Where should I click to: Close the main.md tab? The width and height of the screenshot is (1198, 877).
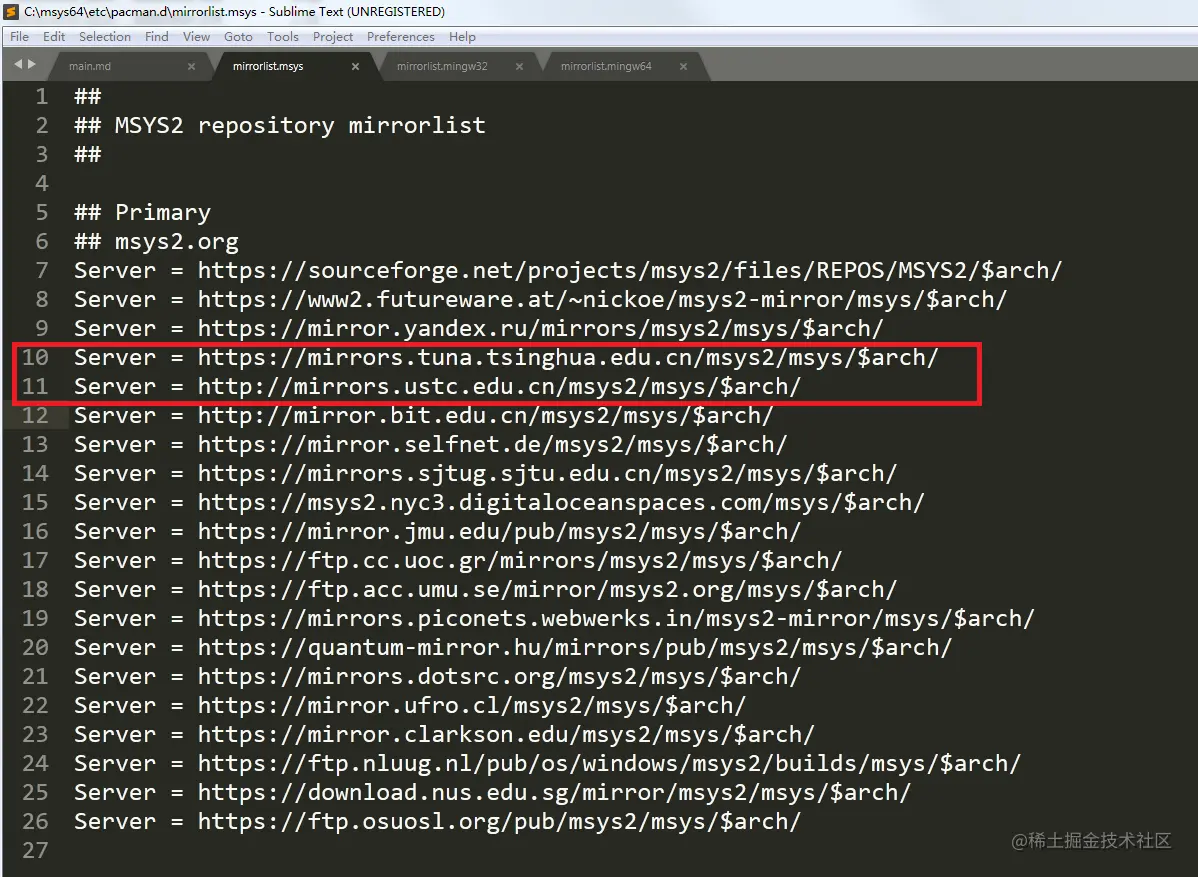[190, 65]
